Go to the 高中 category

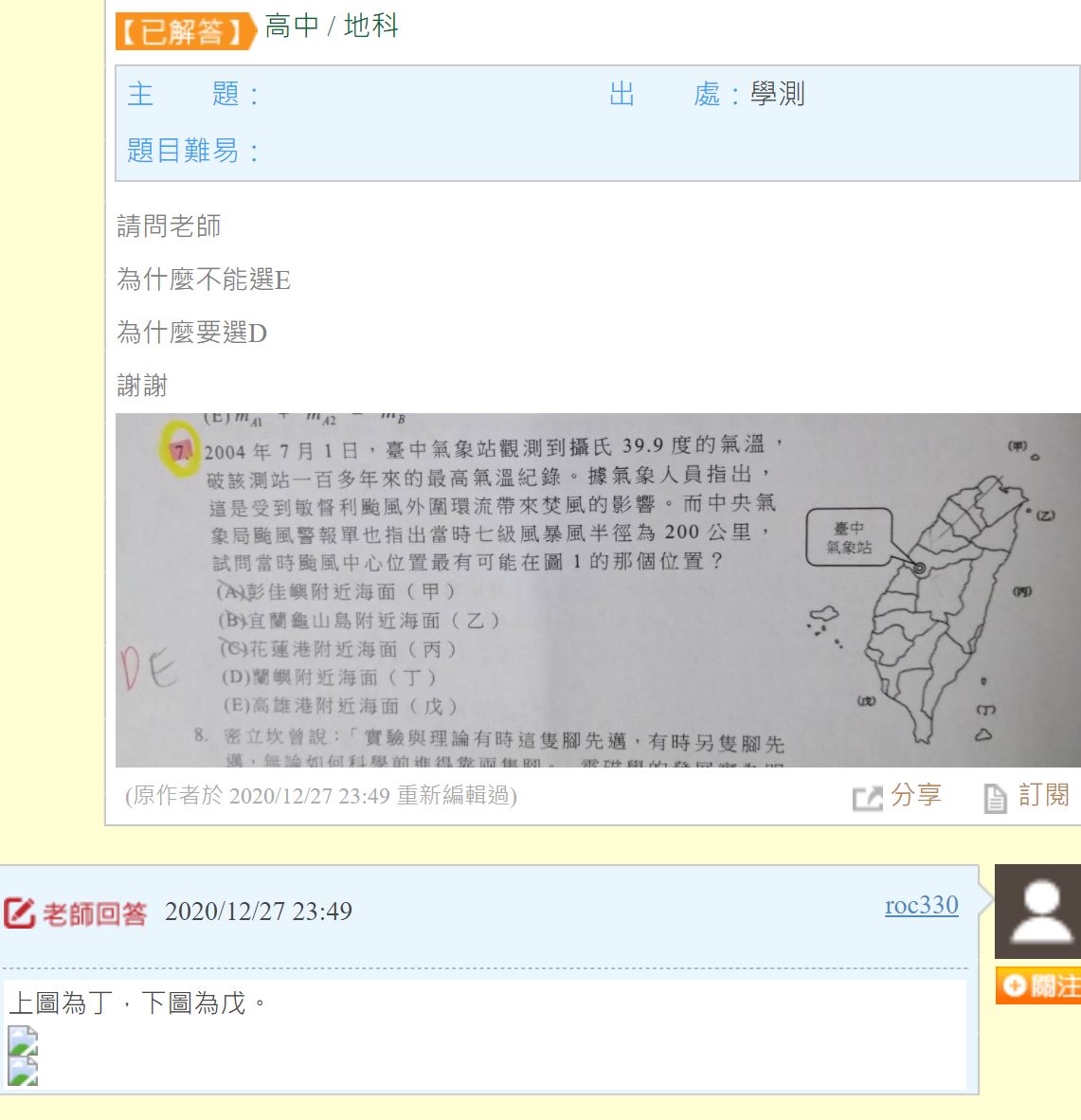(x=291, y=27)
